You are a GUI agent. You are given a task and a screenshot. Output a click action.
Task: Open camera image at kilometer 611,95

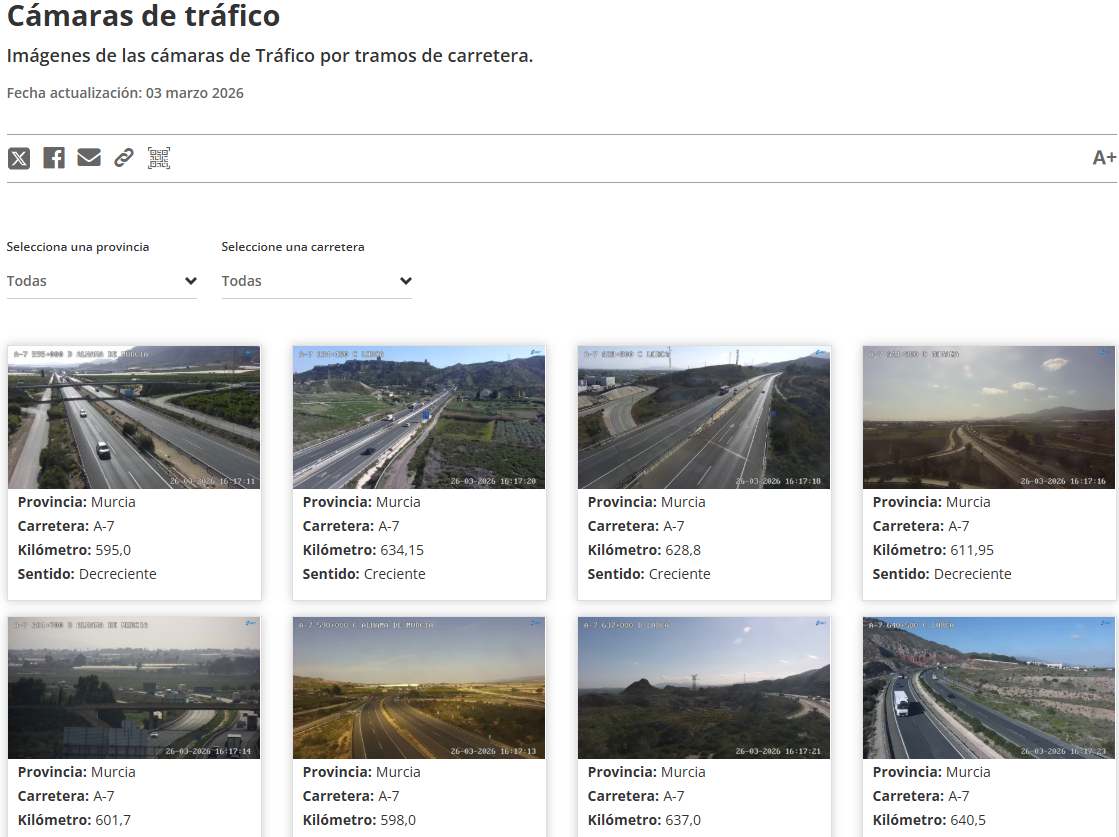pos(989,417)
